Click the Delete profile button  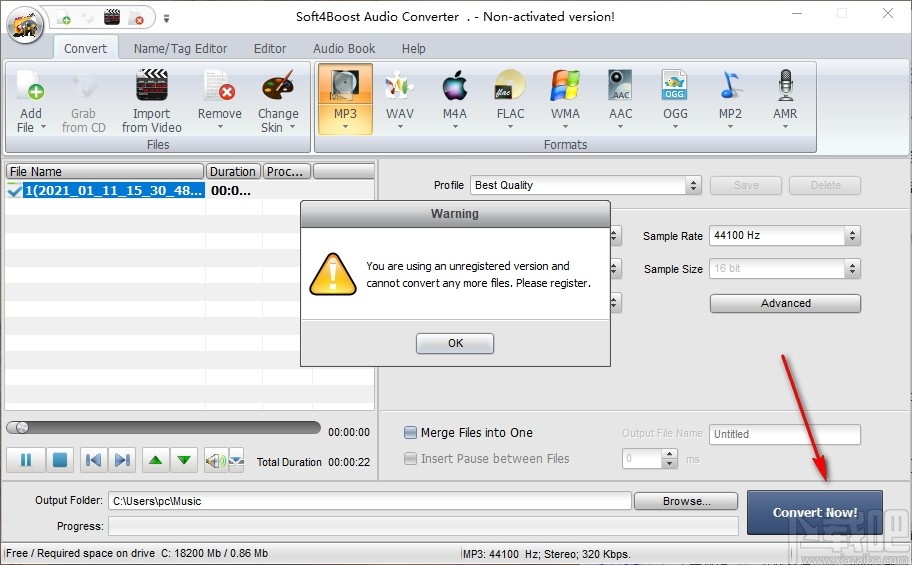click(825, 185)
